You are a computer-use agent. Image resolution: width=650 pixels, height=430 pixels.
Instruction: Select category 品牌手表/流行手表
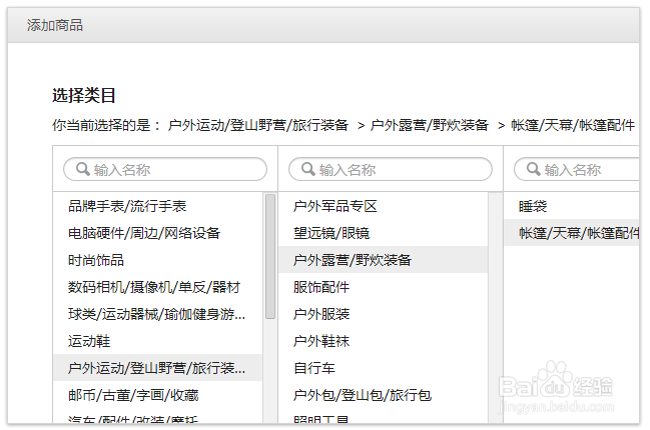click(x=158, y=206)
